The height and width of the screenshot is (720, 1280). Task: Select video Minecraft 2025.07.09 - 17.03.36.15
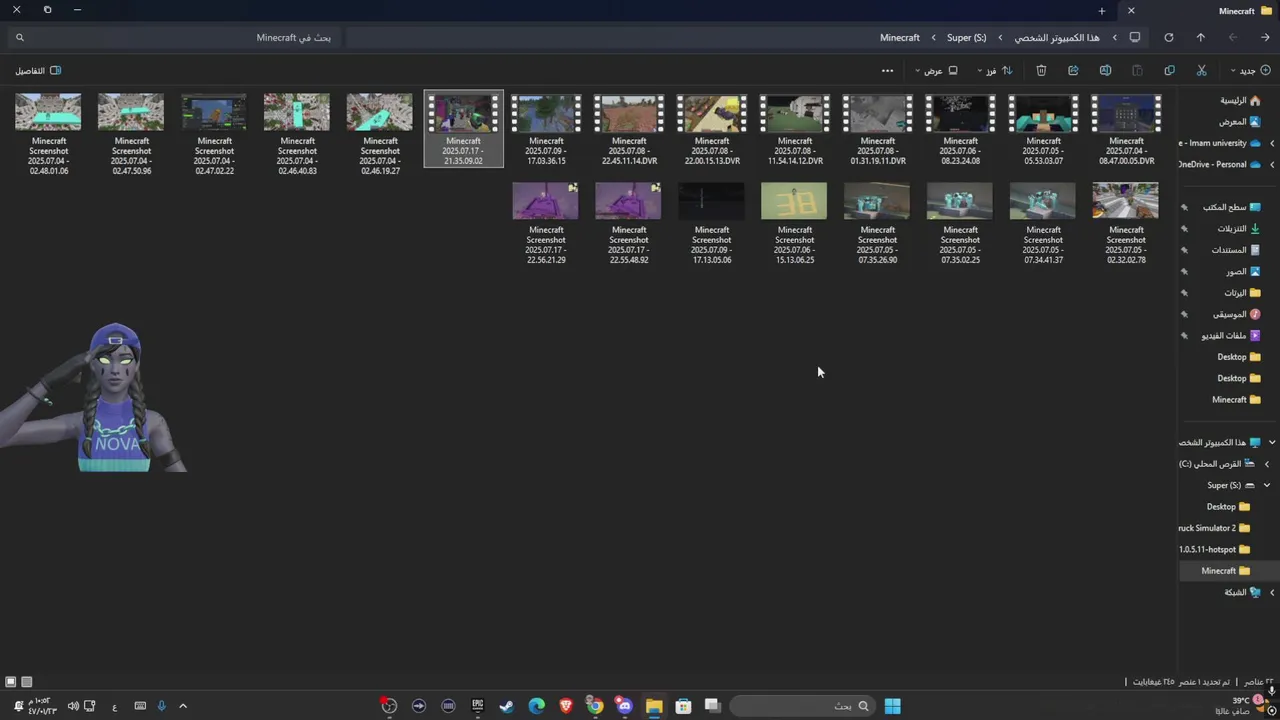[546, 130]
